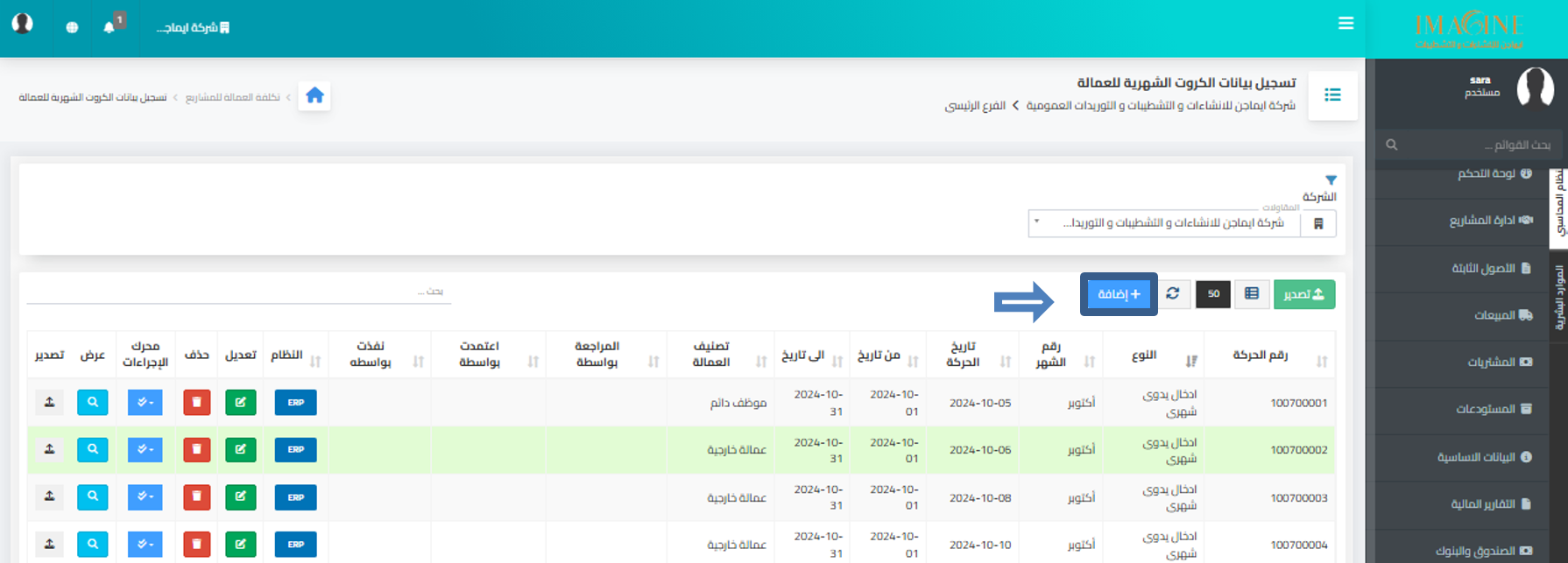Viewport: 1568px width, 563px height.
Task: Click ERP button for row 100700002
Action: pyautogui.click(x=296, y=450)
